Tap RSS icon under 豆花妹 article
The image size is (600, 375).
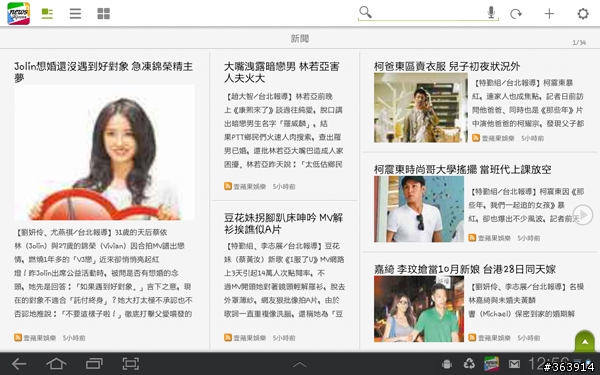(x=228, y=338)
